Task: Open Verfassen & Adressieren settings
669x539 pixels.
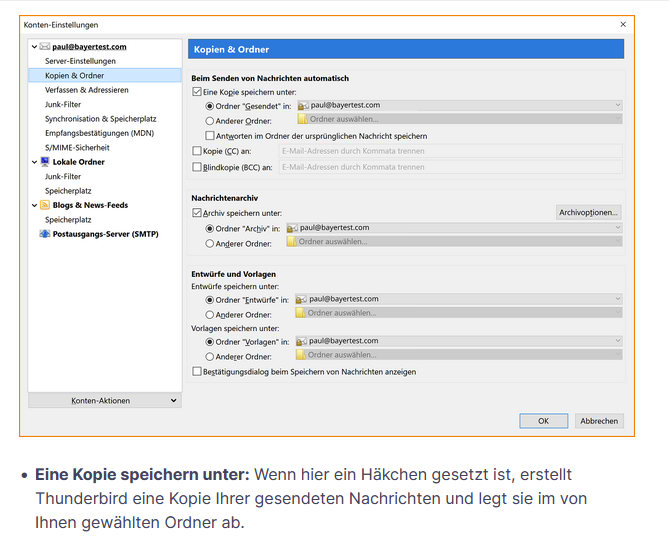Action: pos(87,90)
